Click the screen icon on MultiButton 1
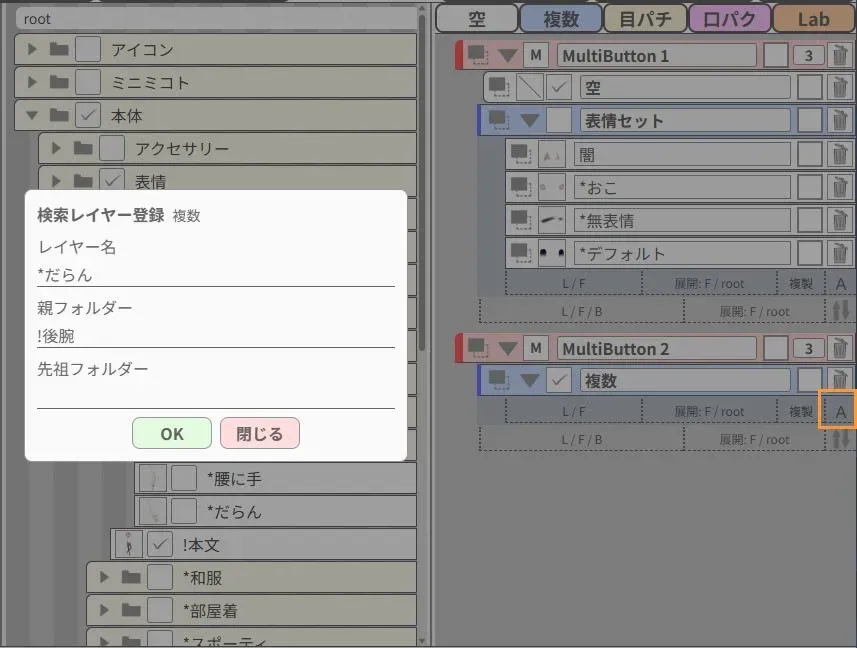This screenshot has height=648, width=857. pyautogui.click(x=477, y=55)
